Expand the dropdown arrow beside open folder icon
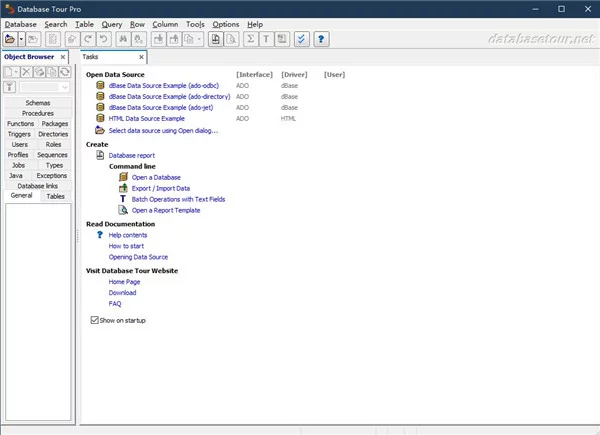Viewport: 600px width, 435px height. [22, 39]
